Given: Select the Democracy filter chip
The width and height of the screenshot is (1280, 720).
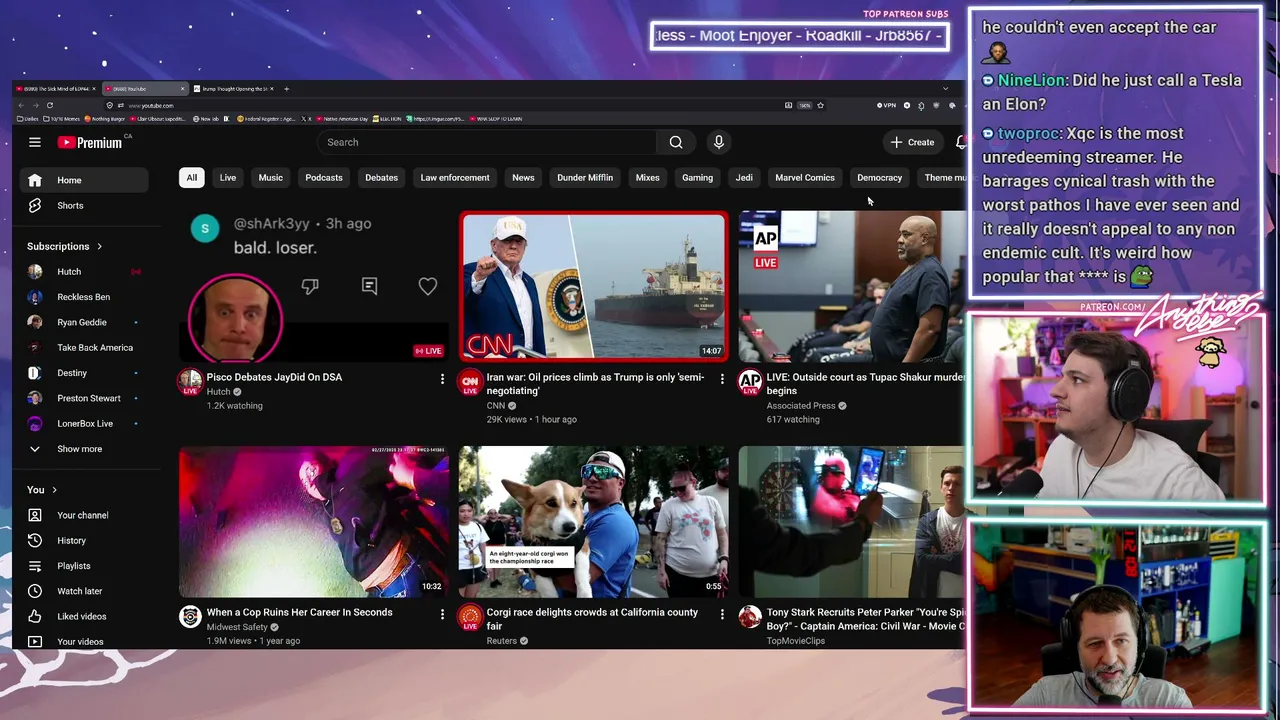Looking at the screenshot, I should click(x=880, y=178).
